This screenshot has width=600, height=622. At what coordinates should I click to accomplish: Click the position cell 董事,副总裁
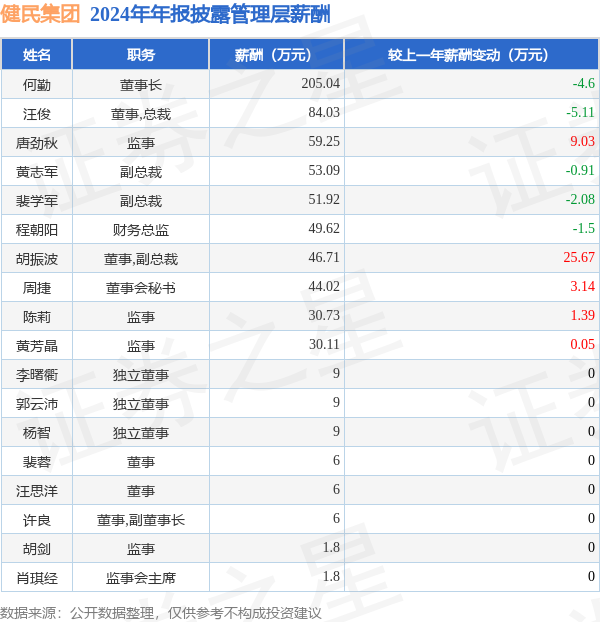coord(141,259)
